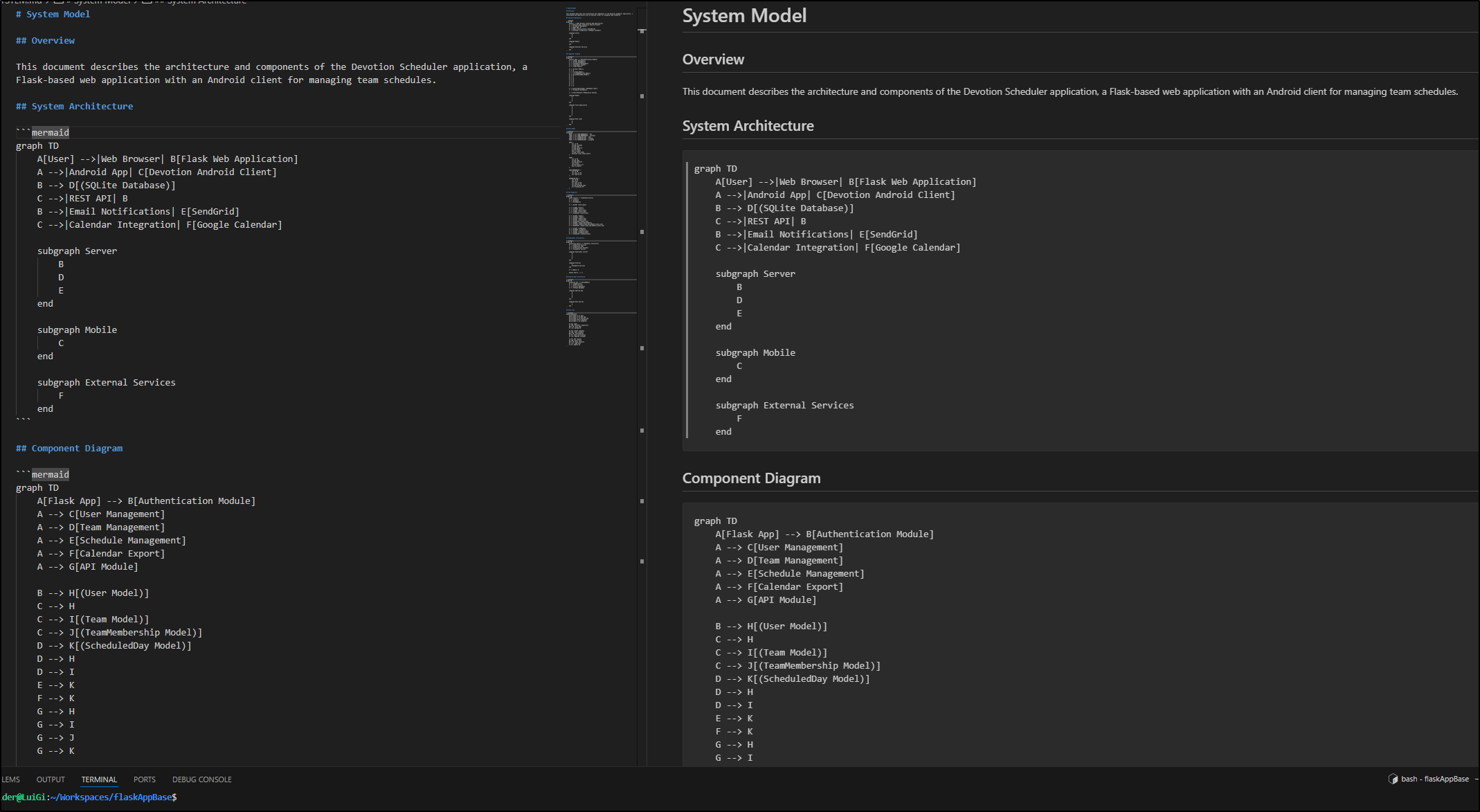Screen dimensions: 1480x812
Task: Click 'F[Google Calendar]' line in editor
Action: (160, 224)
